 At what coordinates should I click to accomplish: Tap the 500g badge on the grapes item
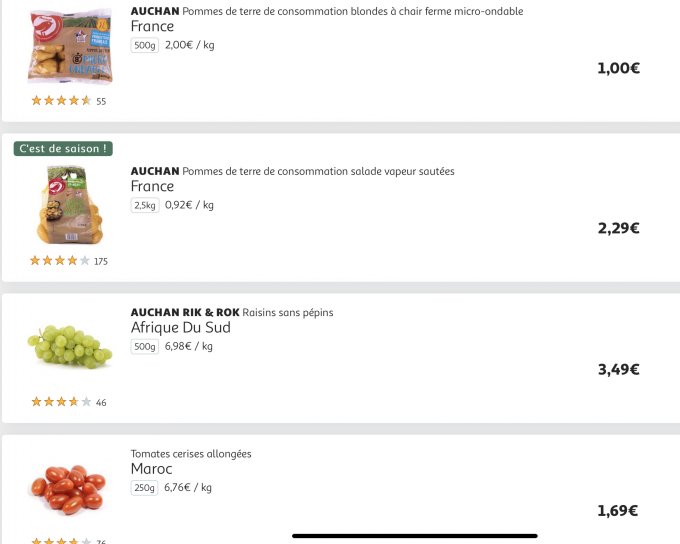point(144,347)
